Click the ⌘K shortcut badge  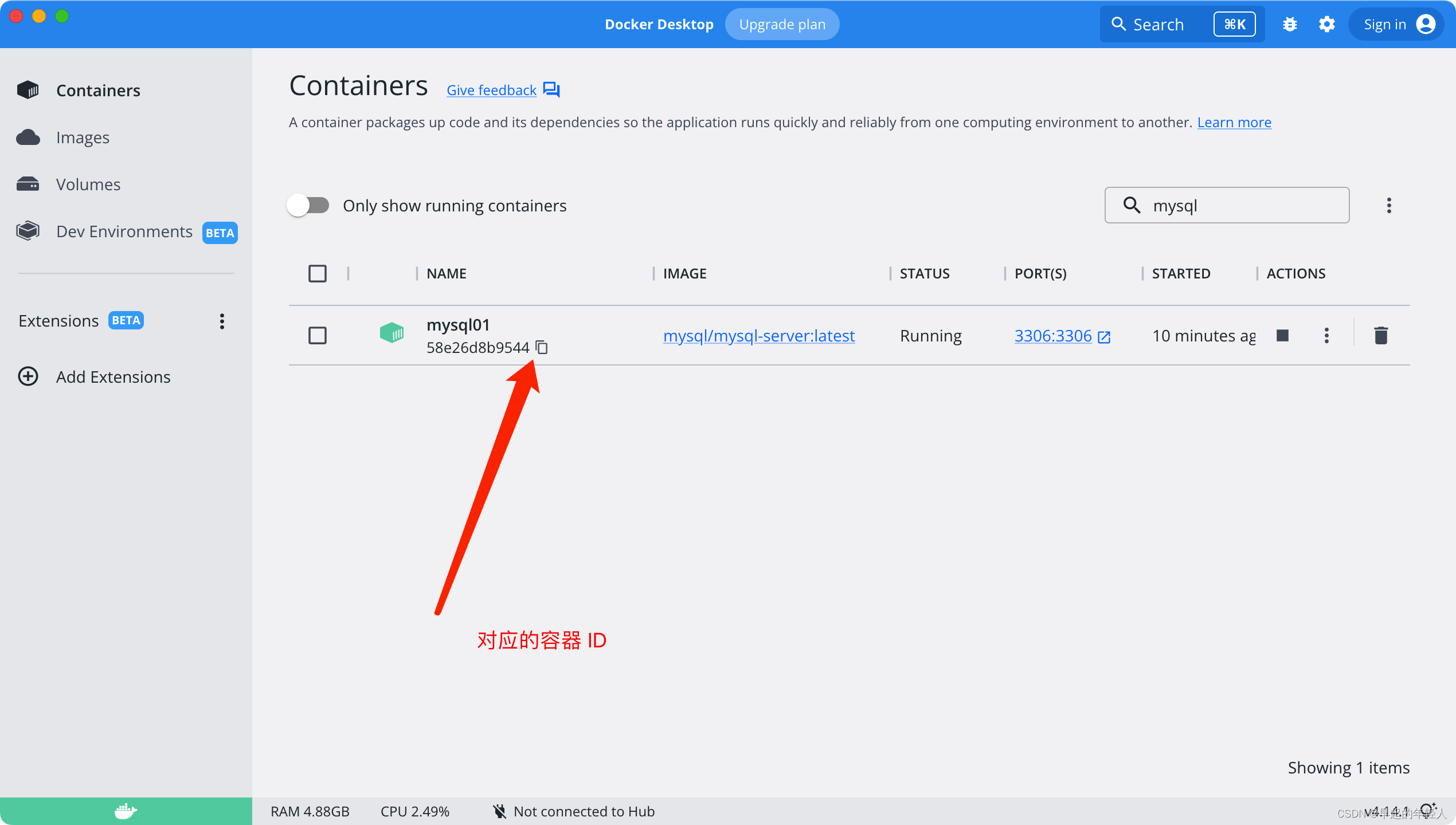point(1234,24)
